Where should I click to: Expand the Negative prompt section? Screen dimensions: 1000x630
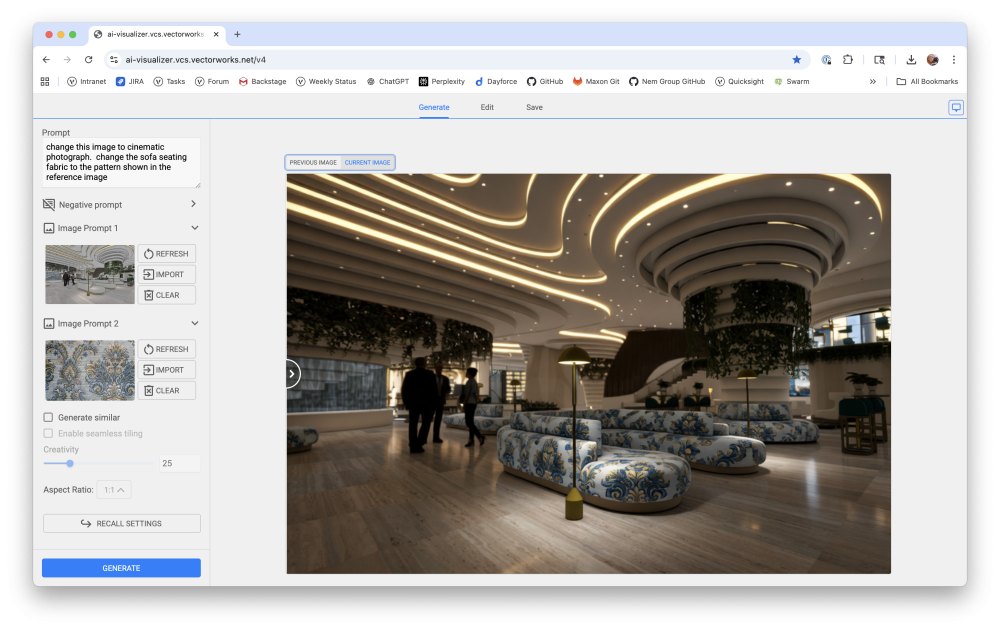pyautogui.click(x=194, y=204)
